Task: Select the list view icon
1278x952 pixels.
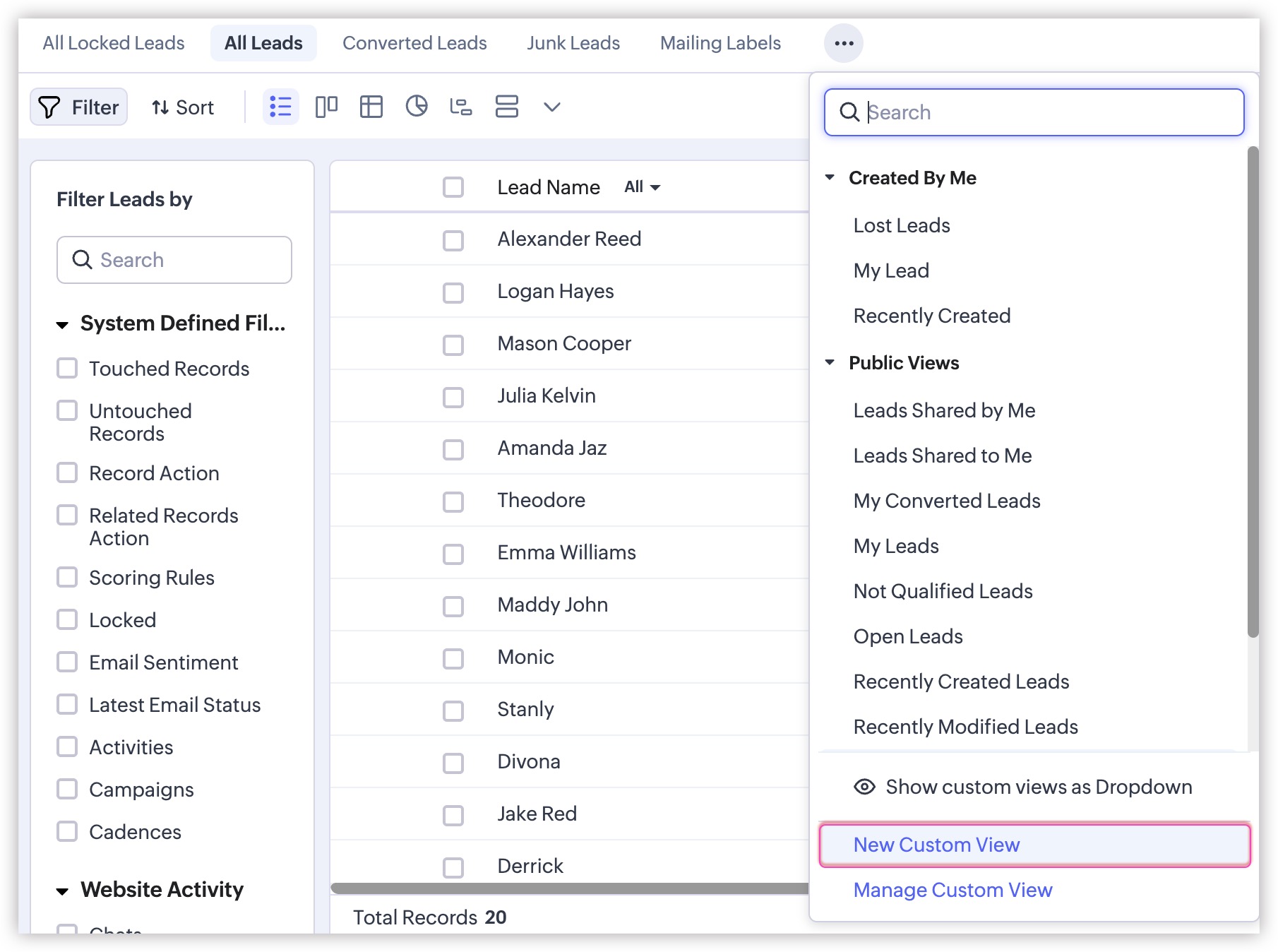Action: 280,107
